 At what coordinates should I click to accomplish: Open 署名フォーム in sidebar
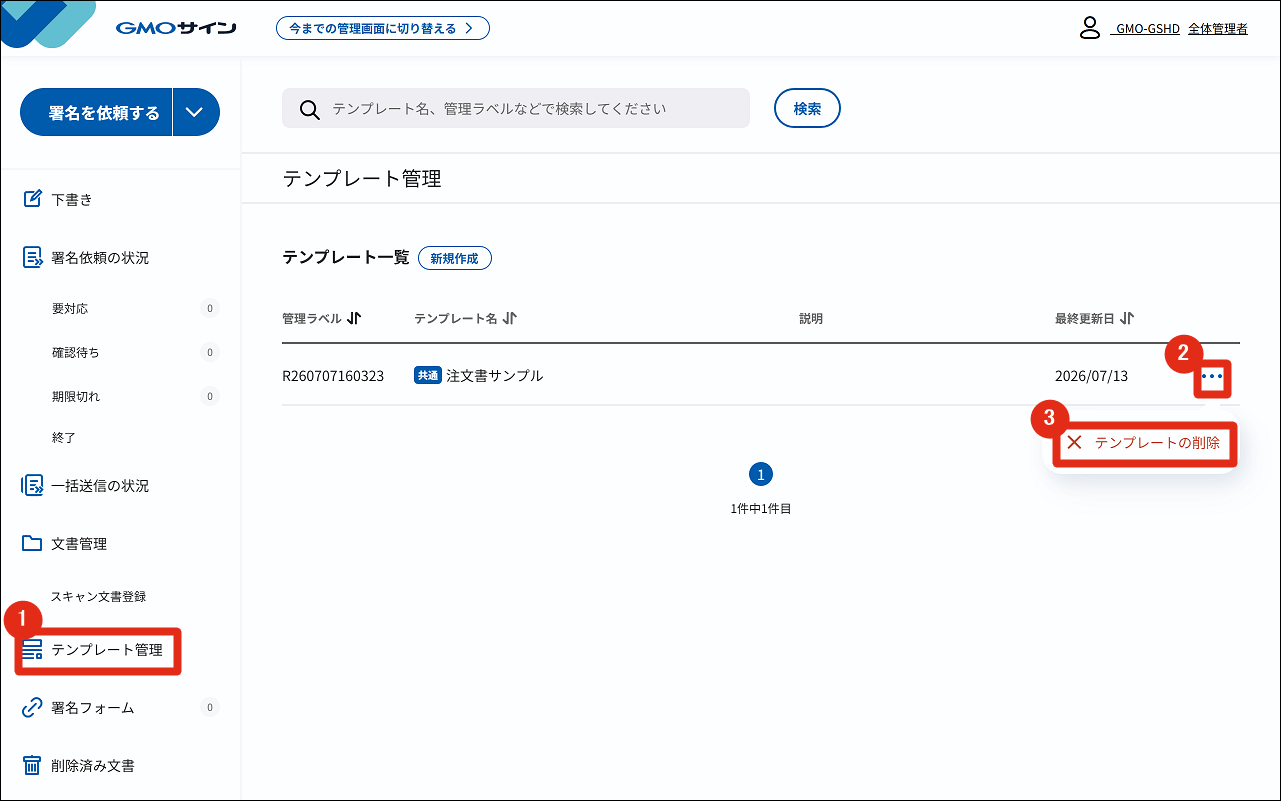point(93,708)
